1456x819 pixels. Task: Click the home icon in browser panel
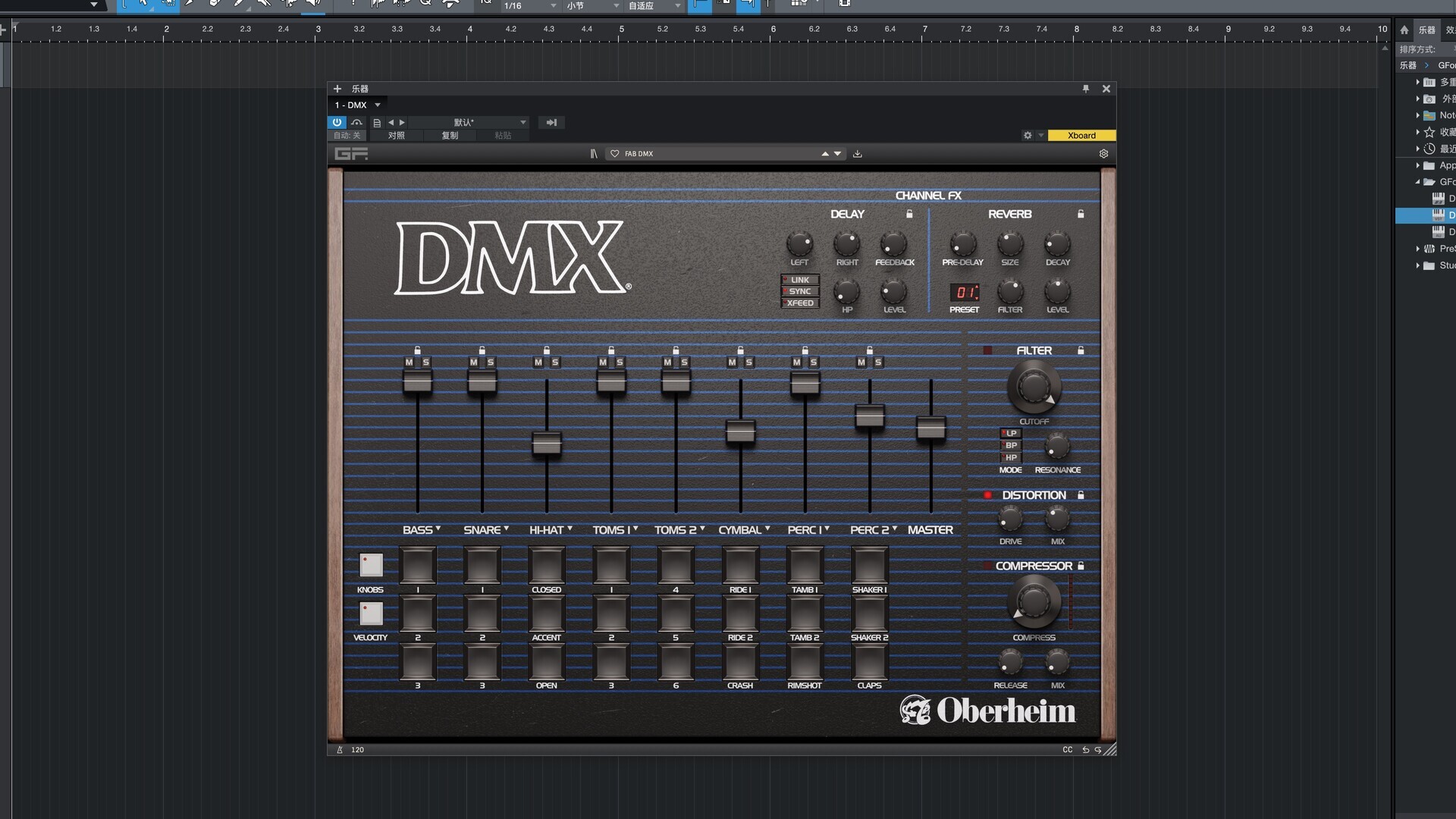coord(1404,30)
